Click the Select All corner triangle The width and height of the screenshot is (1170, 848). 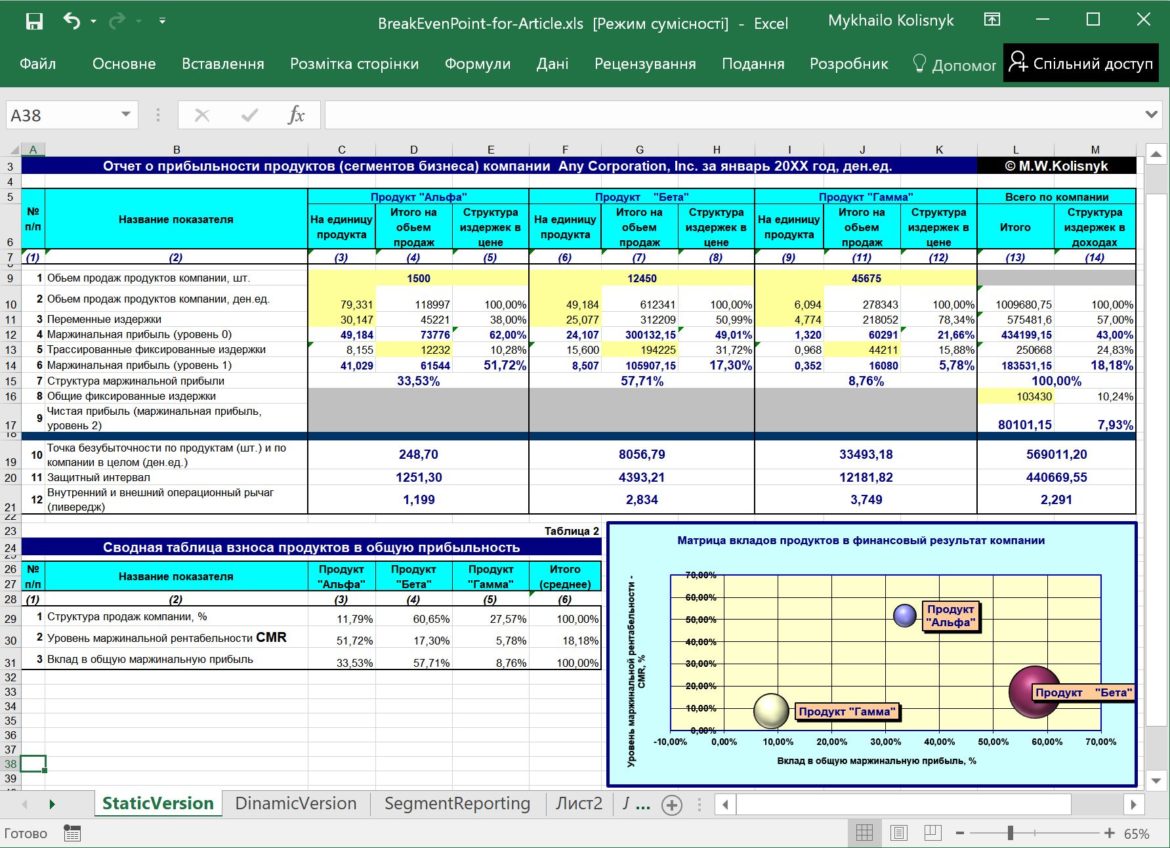(x=13, y=149)
